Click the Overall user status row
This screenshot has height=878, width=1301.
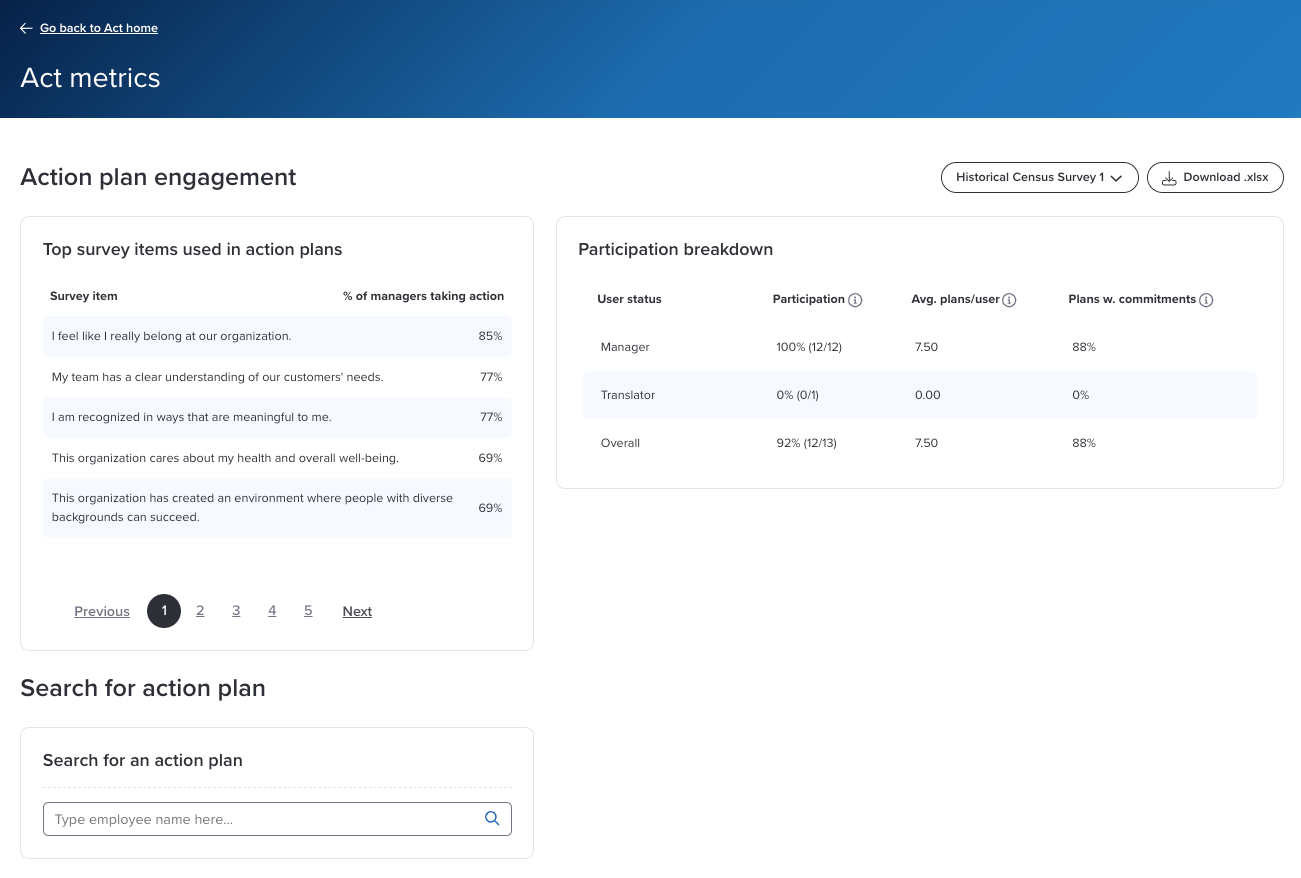click(920, 443)
